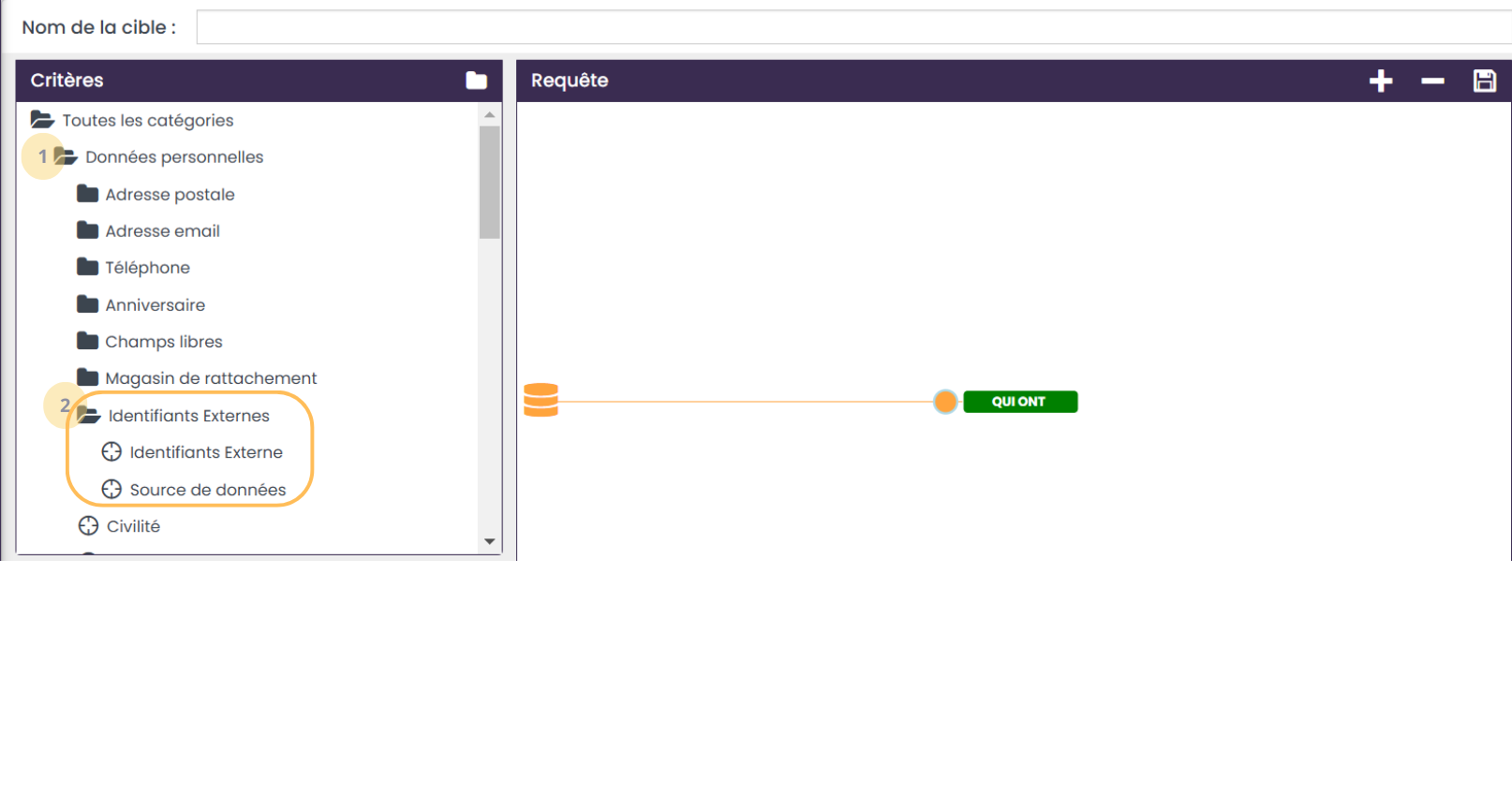Collapse the Identifiants Externes folder
The width and height of the screenshot is (1512, 795).
click(x=89, y=415)
